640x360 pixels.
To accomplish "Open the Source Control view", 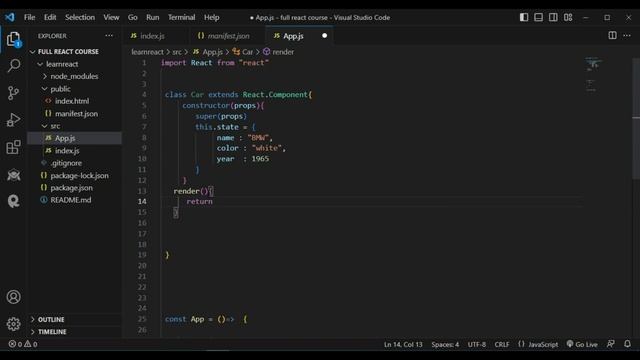I will coord(13,93).
